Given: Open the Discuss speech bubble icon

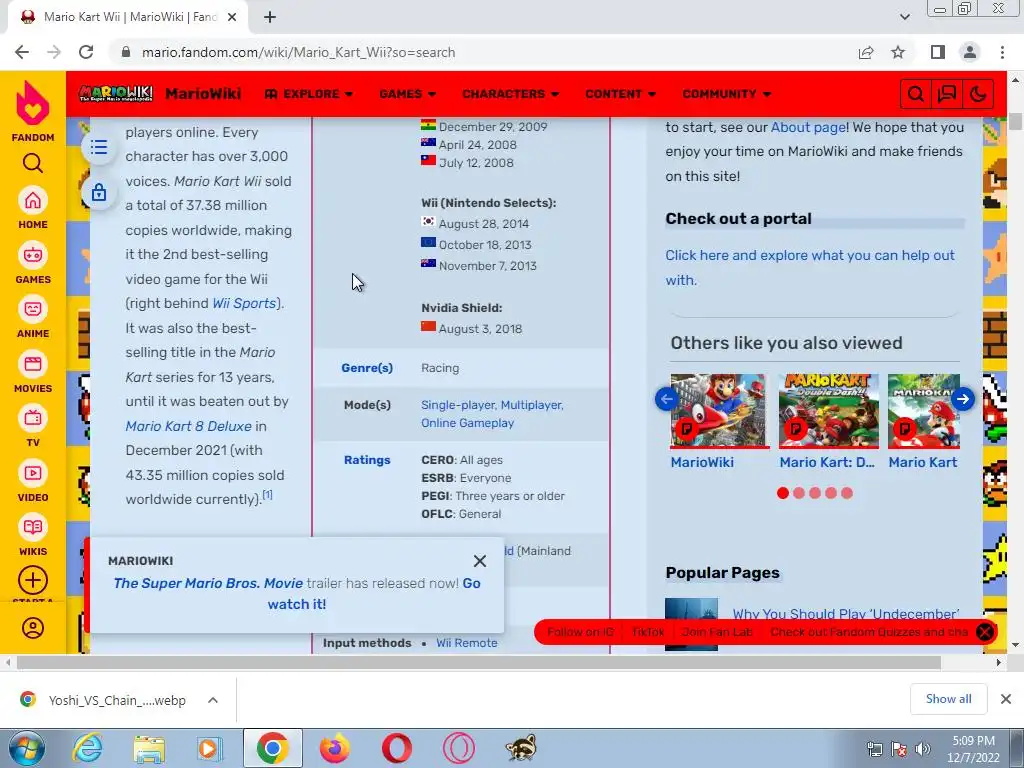Looking at the screenshot, I should [947, 95].
